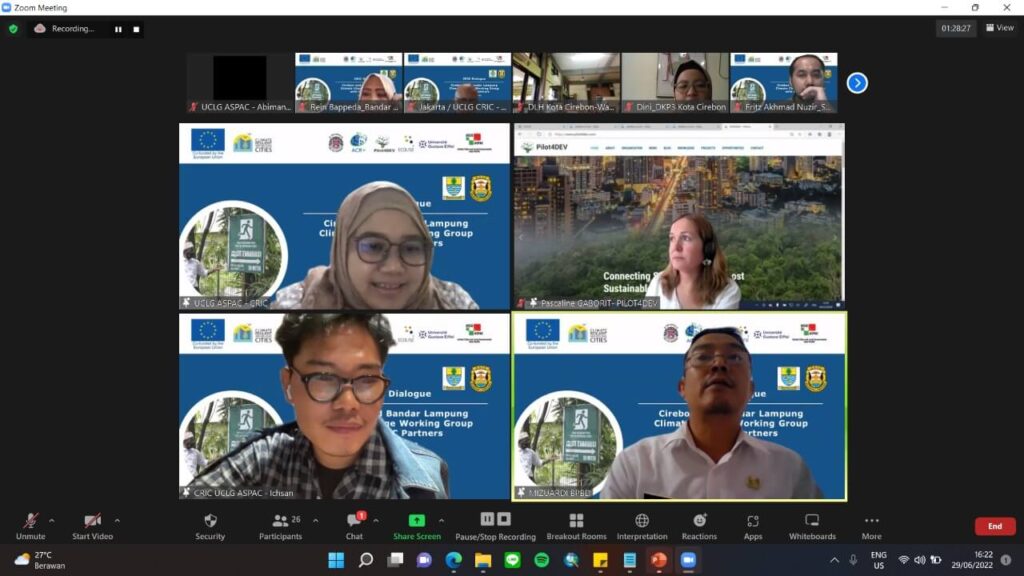This screenshot has height=576, width=1024.
Task: Select Dini_DKP3 Kota Cirebon thumbnail
Action: point(675,83)
